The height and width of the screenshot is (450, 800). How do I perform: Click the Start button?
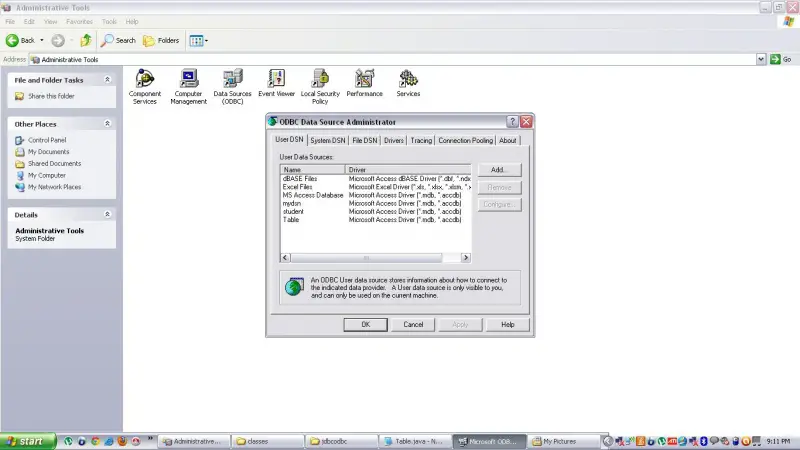coord(28,441)
